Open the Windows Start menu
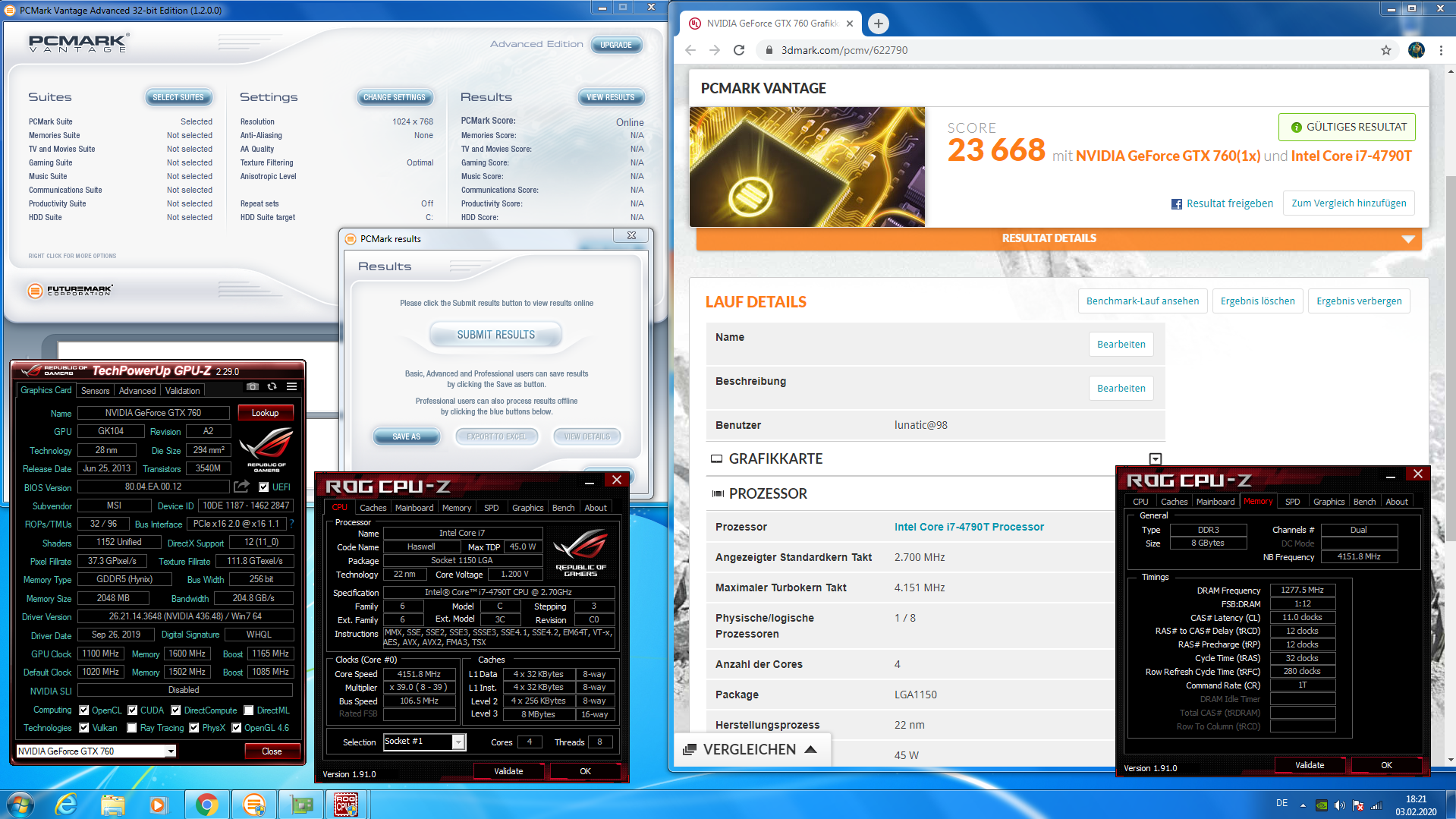Screen dimensions: 1456x819 tap(20, 805)
